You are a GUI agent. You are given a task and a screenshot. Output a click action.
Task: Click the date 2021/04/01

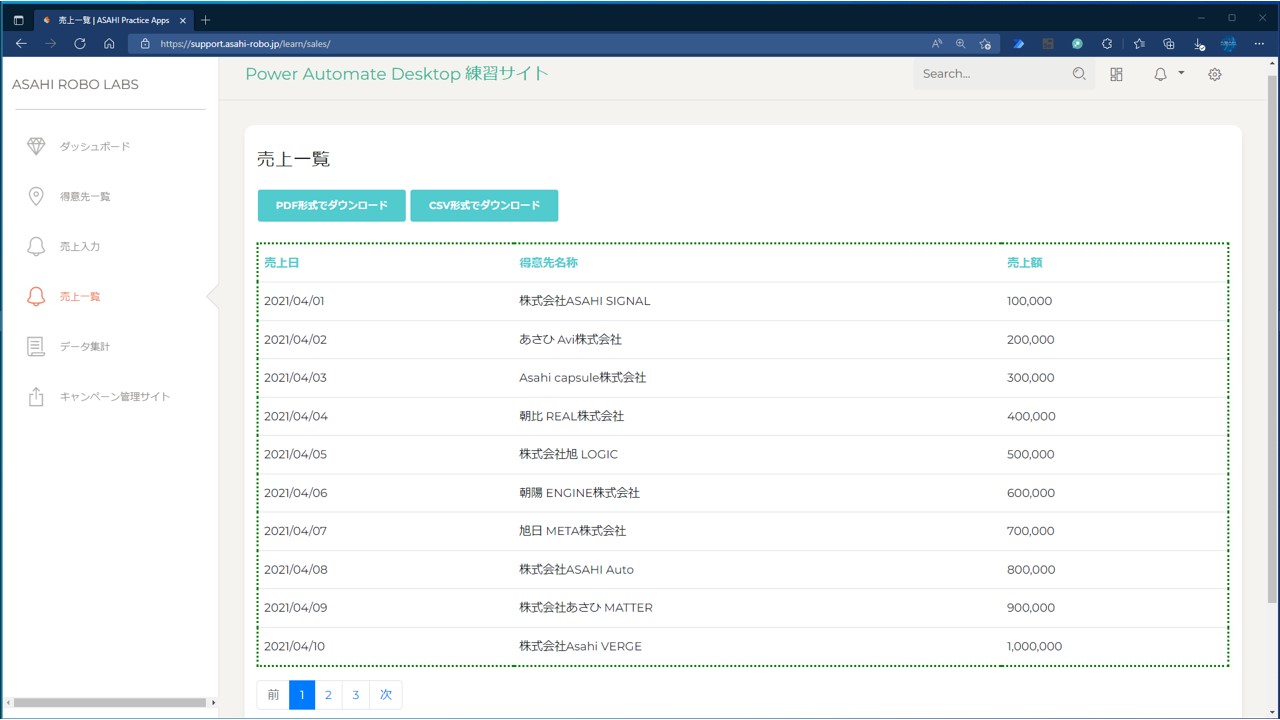click(x=294, y=301)
